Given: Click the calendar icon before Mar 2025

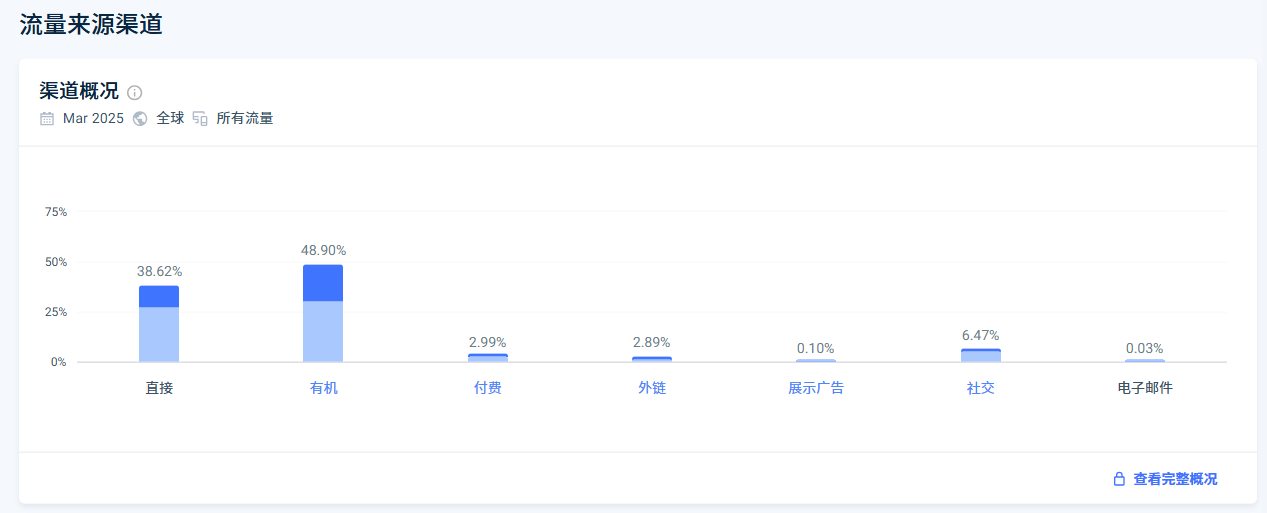Looking at the screenshot, I should tap(47, 119).
